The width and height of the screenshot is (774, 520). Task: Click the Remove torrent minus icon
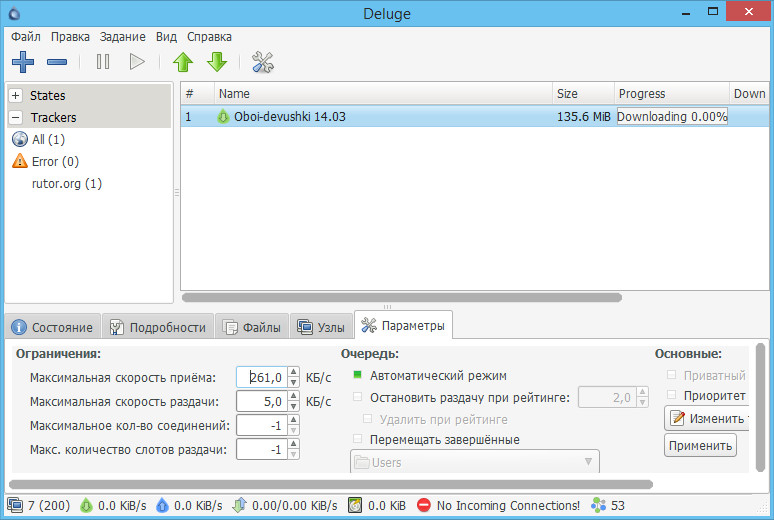click(x=57, y=62)
